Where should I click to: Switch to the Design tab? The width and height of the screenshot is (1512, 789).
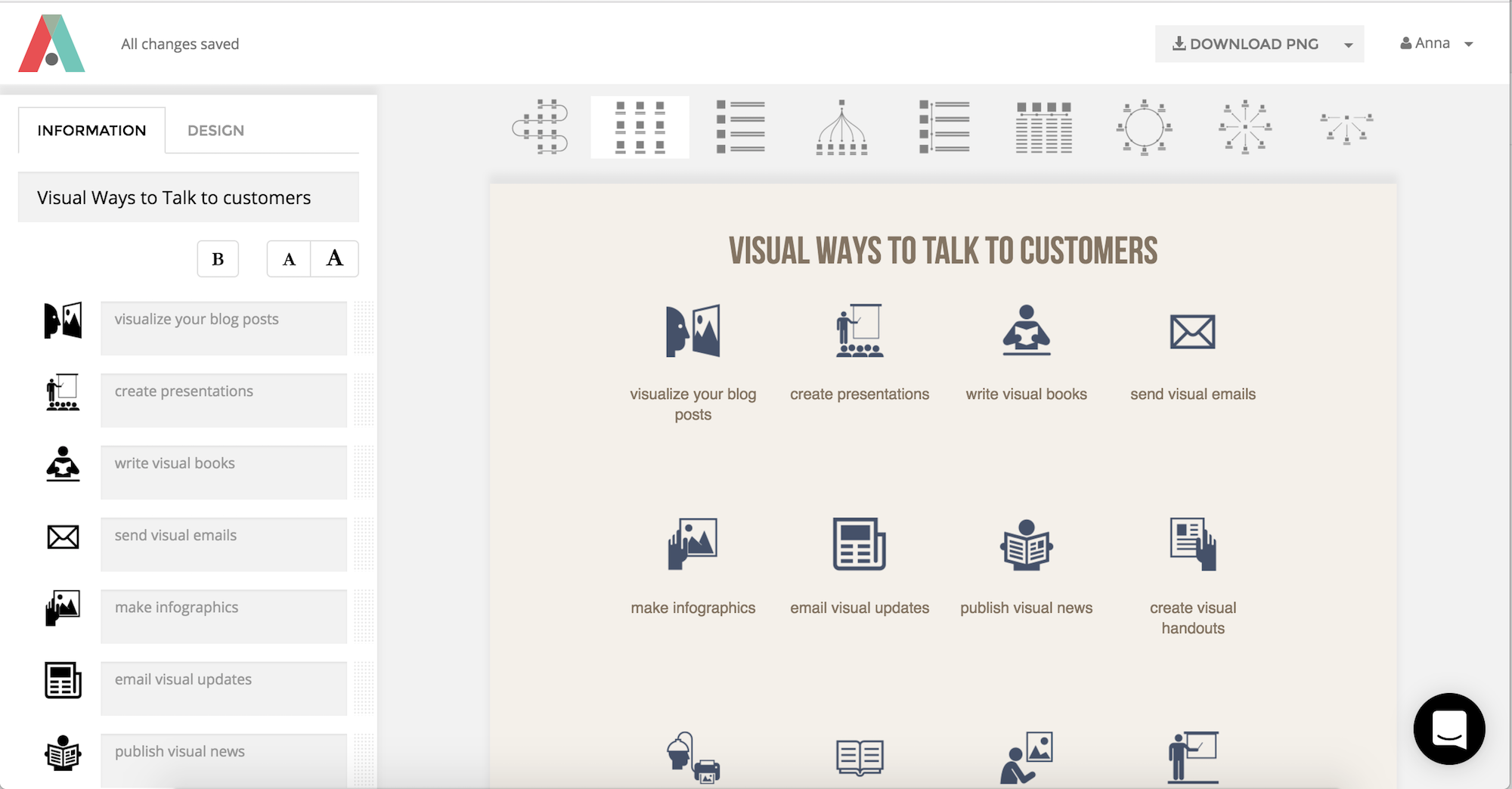(216, 131)
